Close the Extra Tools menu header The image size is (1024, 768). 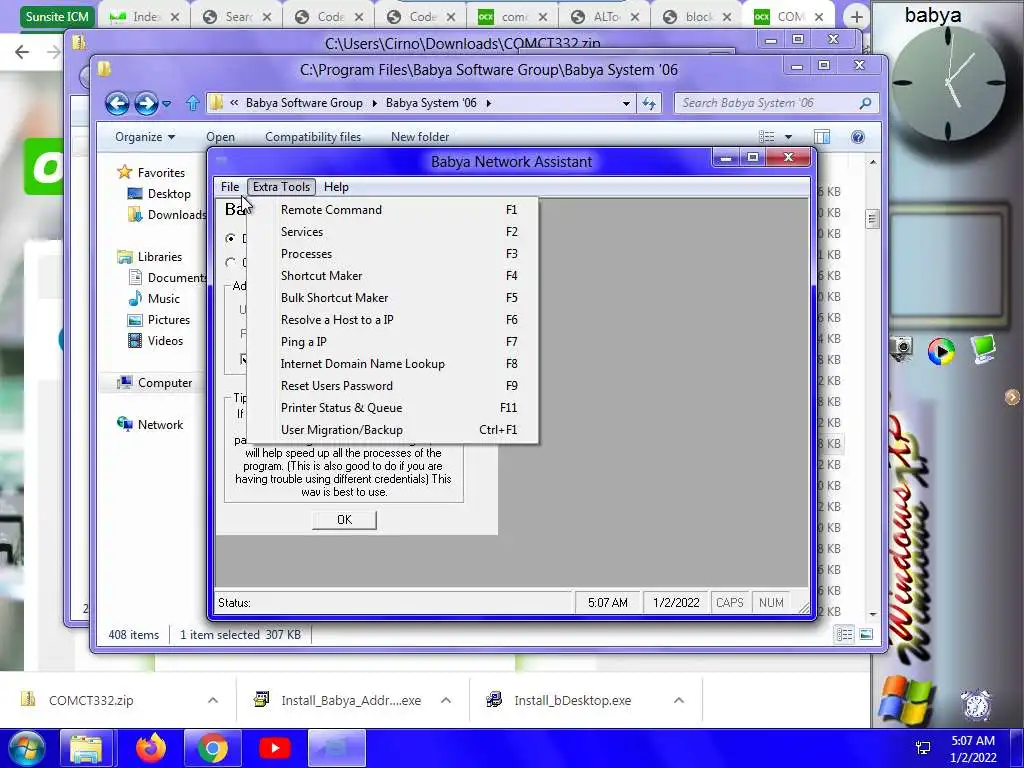coord(281,187)
